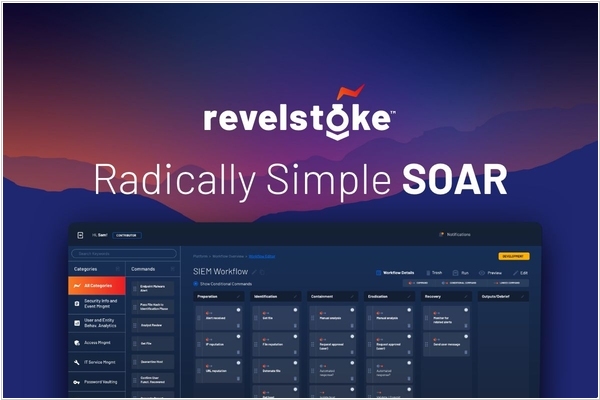Delete the 'Send user message' card with its trash icon
The image size is (600, 400).
tap(466, 352)
